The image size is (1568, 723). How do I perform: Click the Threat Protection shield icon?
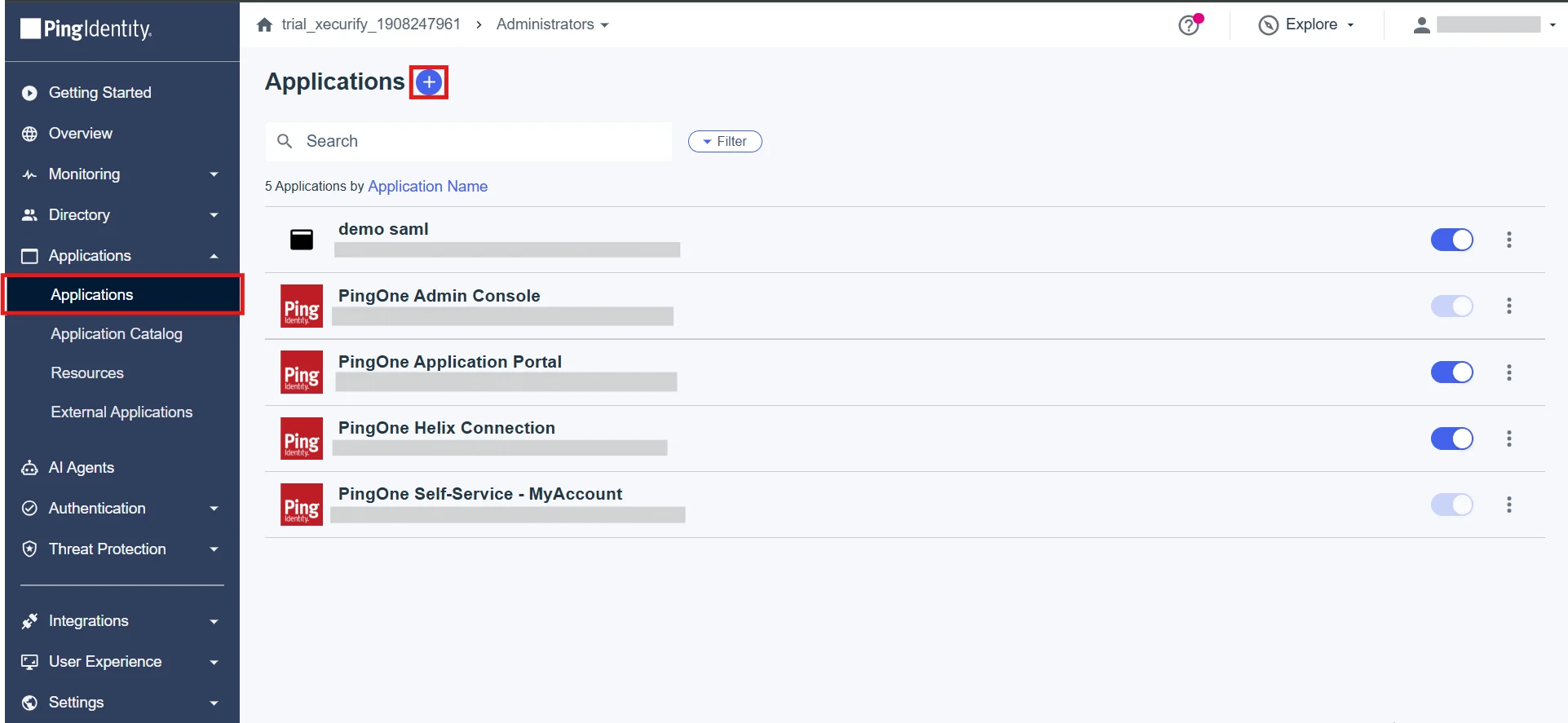coord(29,549)
